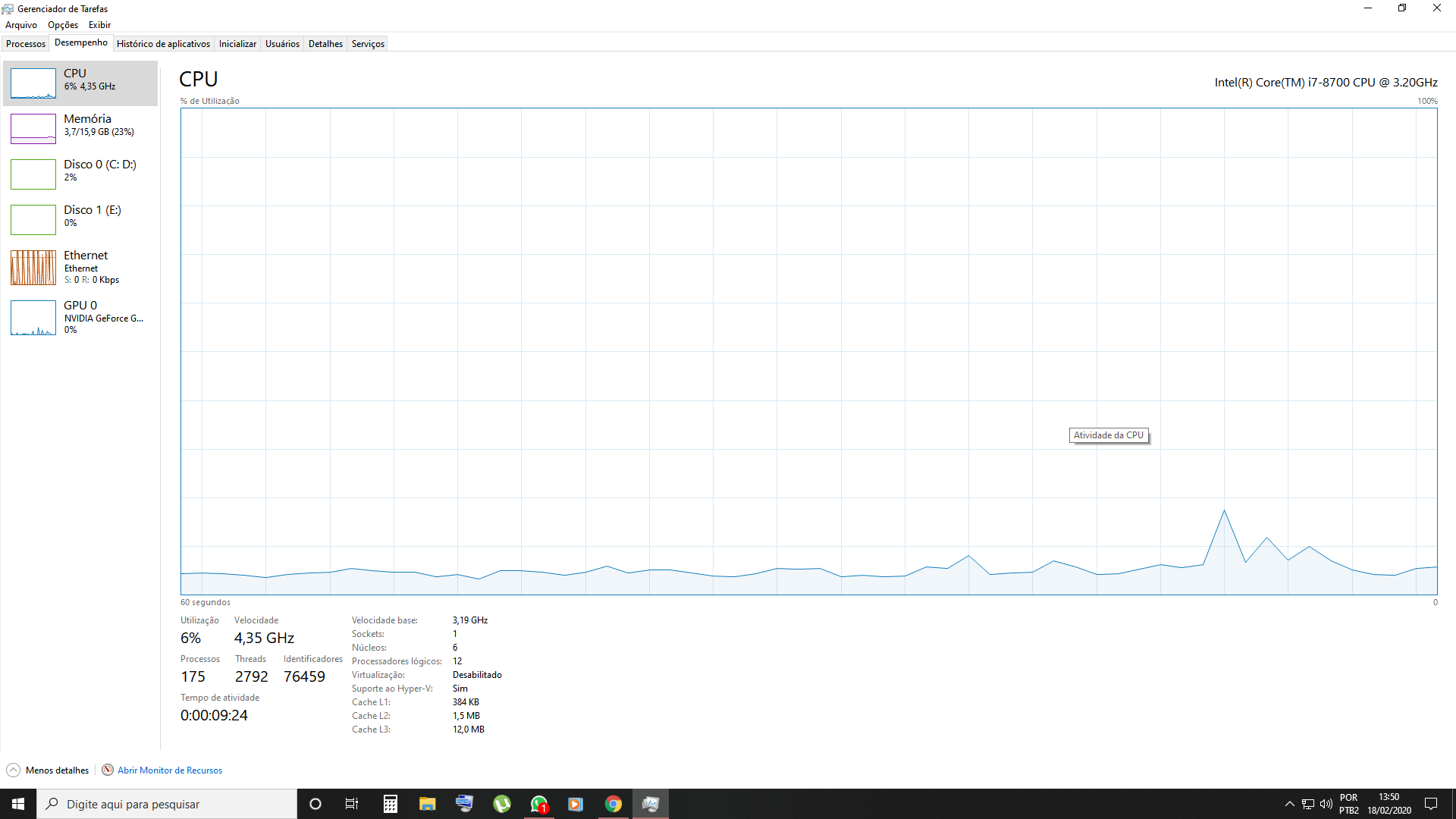Click the Identificadores value 76459
Screen dimensions: 1456x819
(304, 676)
